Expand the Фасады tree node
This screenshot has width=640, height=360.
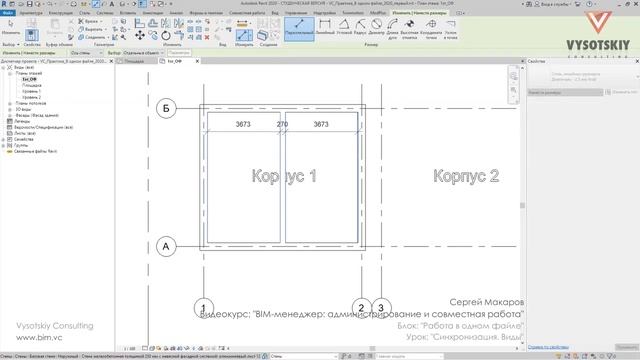click(10, 116)
